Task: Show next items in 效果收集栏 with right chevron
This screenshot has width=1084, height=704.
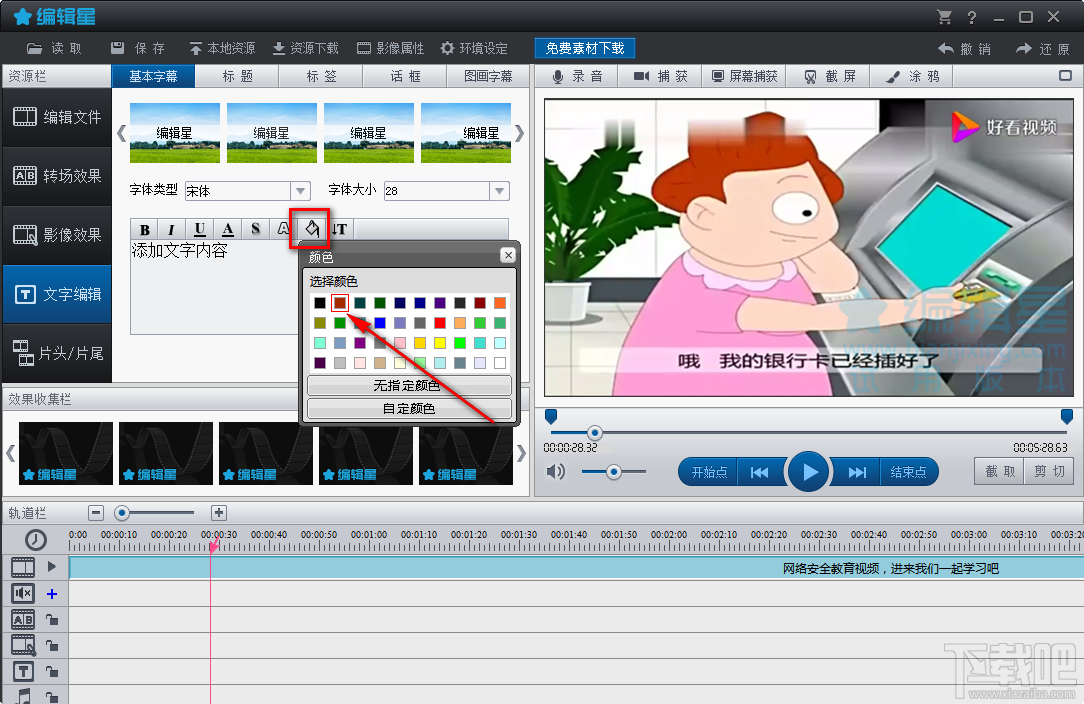Action: [521, 454]
